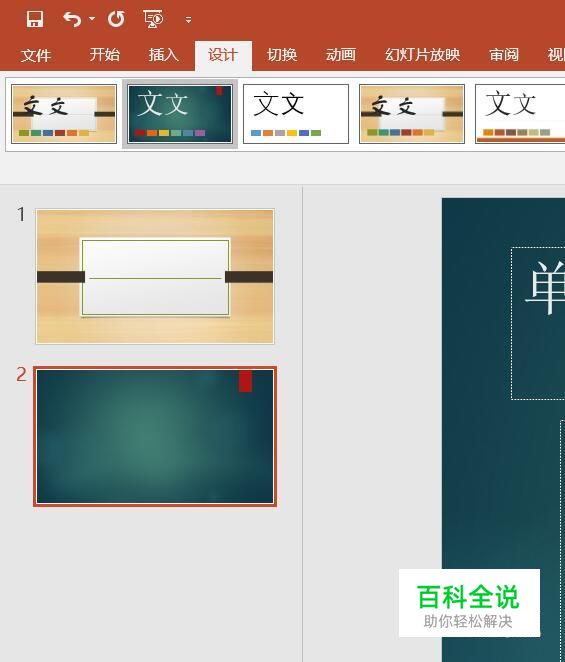The width and height of the screenshot is (565, 662).
Task: Click the Redo/Repeat icon
Action: [x=116, y=19]
